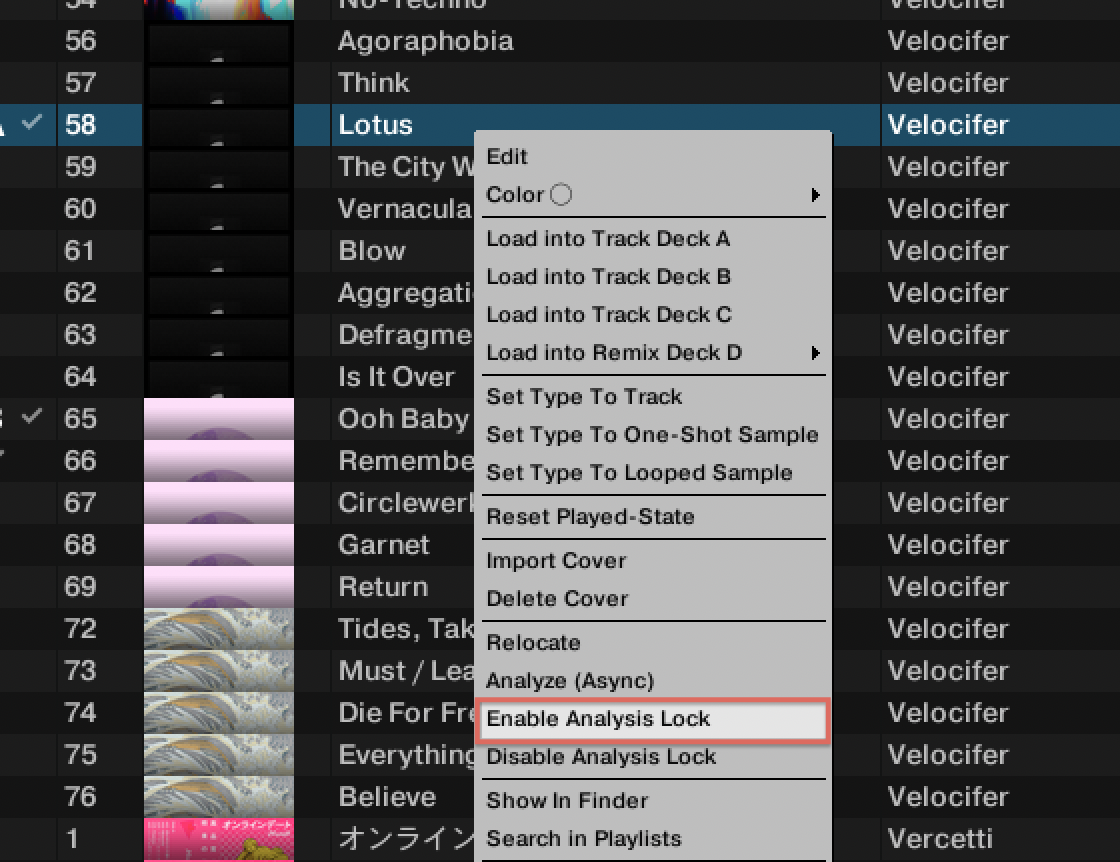The image size is (1120, 862).
Task: Click Enable Analysis Lock
Action: [653, 720]
